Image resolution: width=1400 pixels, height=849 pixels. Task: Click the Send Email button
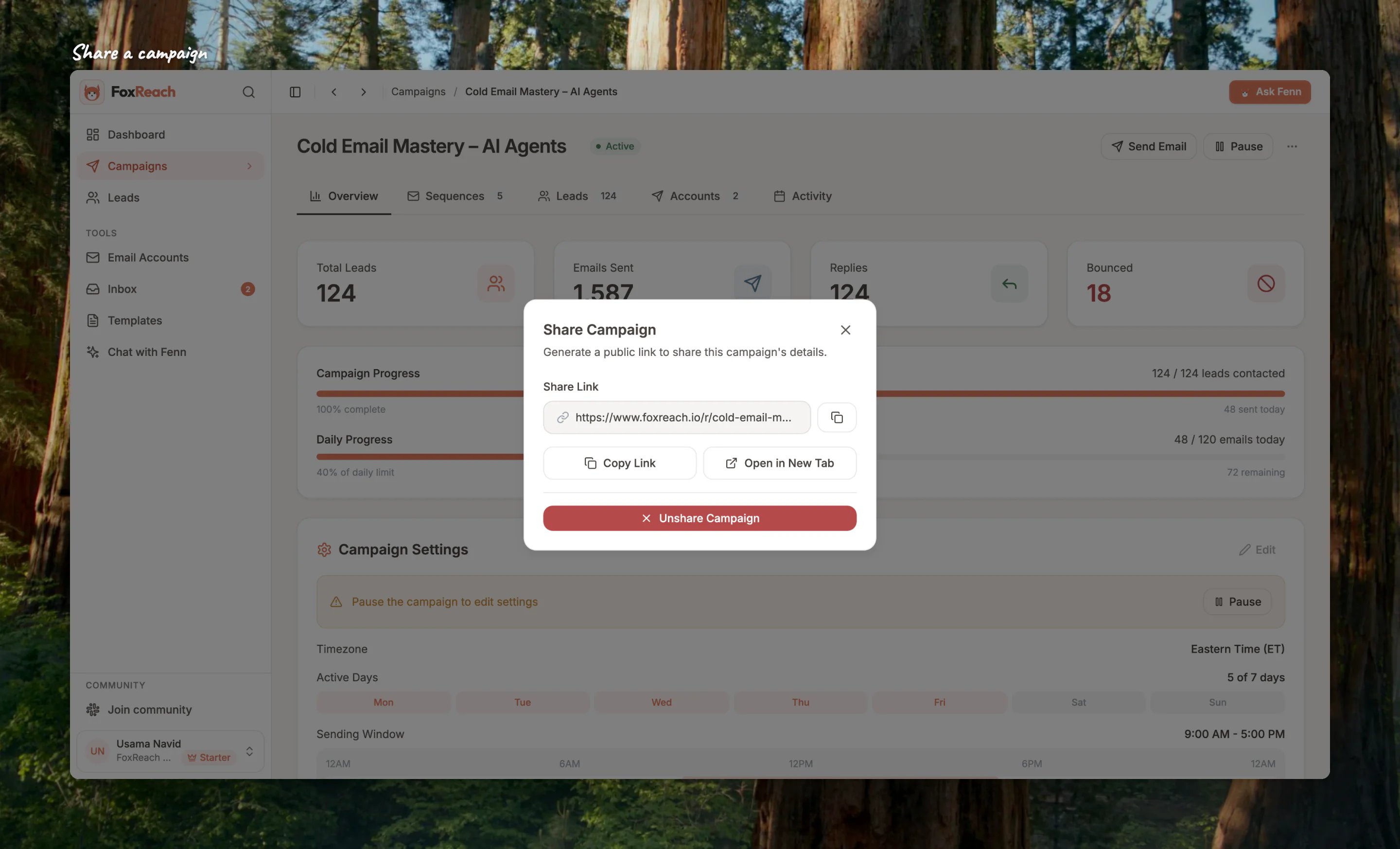pyautogui.click(x=1148, y=147)
